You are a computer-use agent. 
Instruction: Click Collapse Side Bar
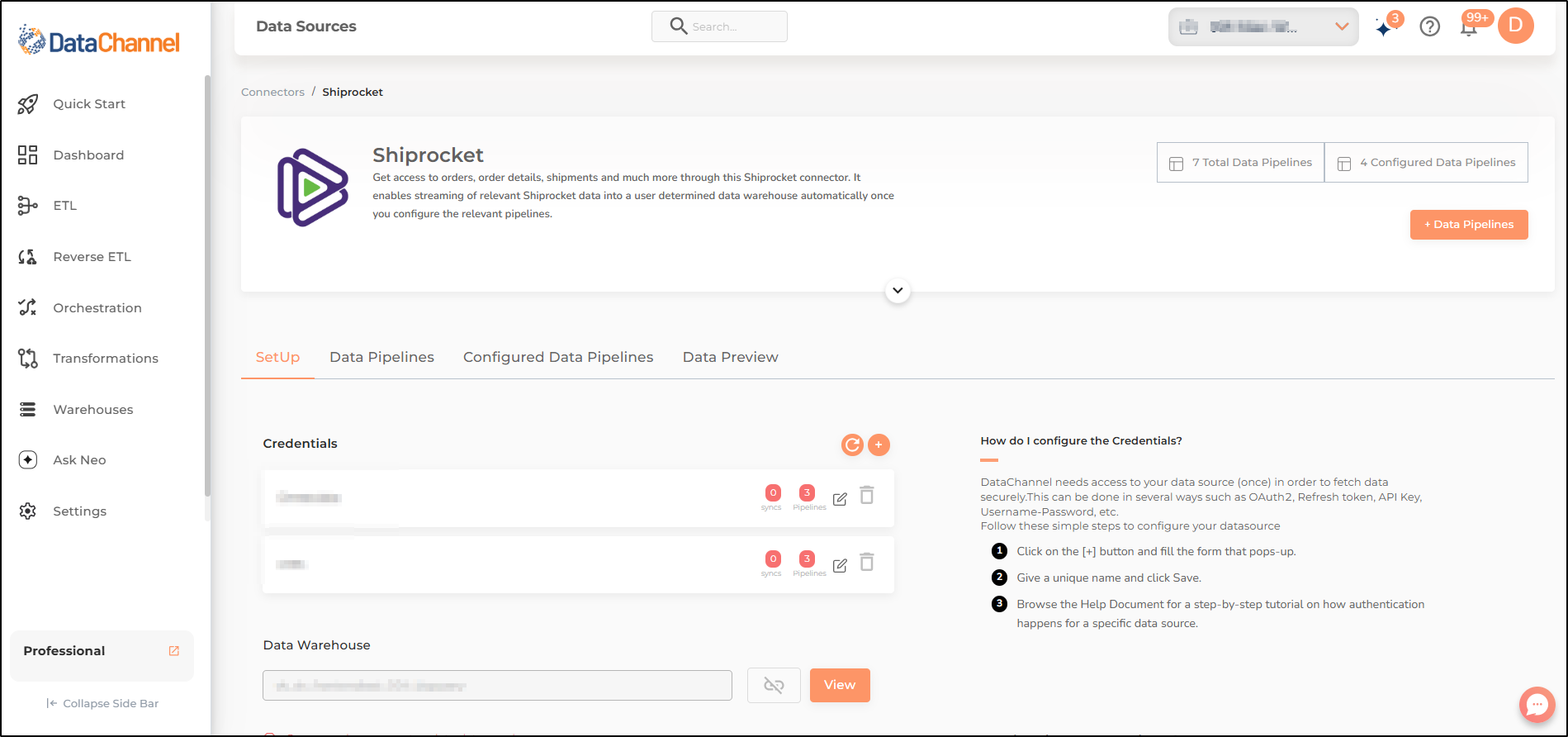coord(102,704)
